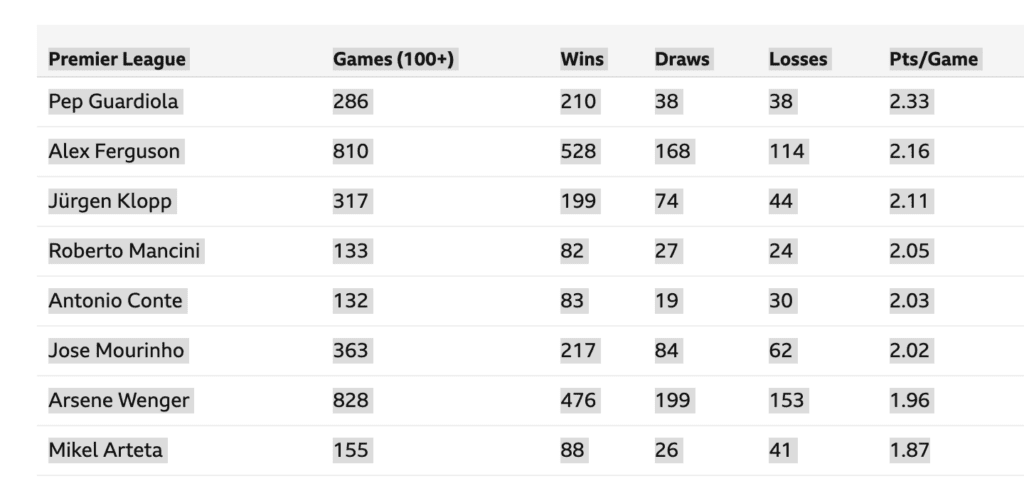The height and width of the screenshot is (491, 1024).
Task: Select the Mikel Arteta name cell
Action: coord(106,450)
